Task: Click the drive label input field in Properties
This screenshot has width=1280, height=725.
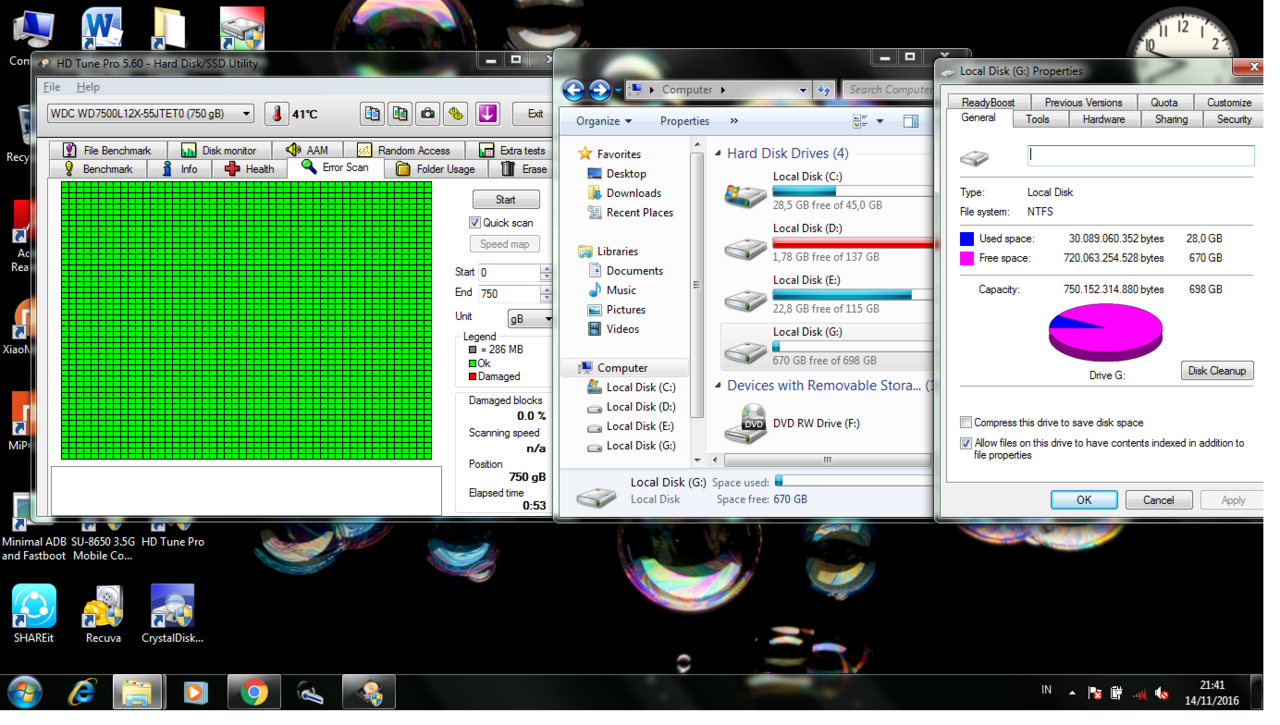Action: click(1141, 156)
